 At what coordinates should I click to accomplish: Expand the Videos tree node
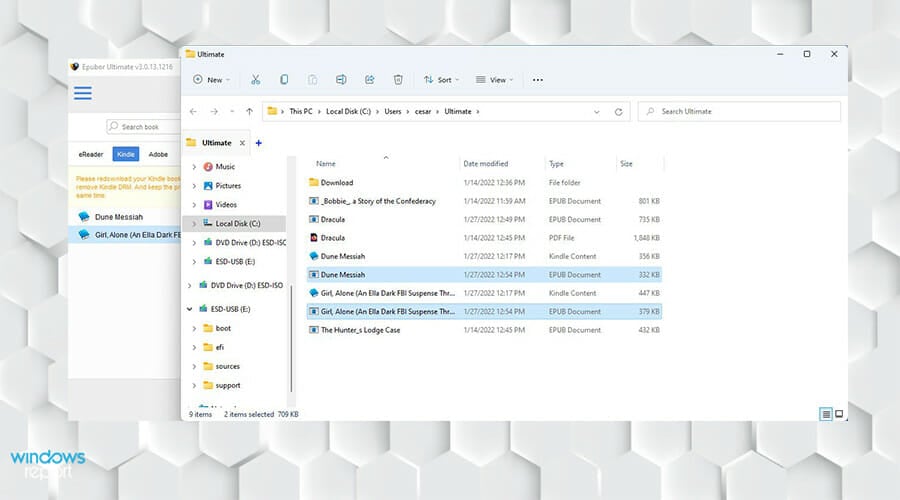pos(194,205)
